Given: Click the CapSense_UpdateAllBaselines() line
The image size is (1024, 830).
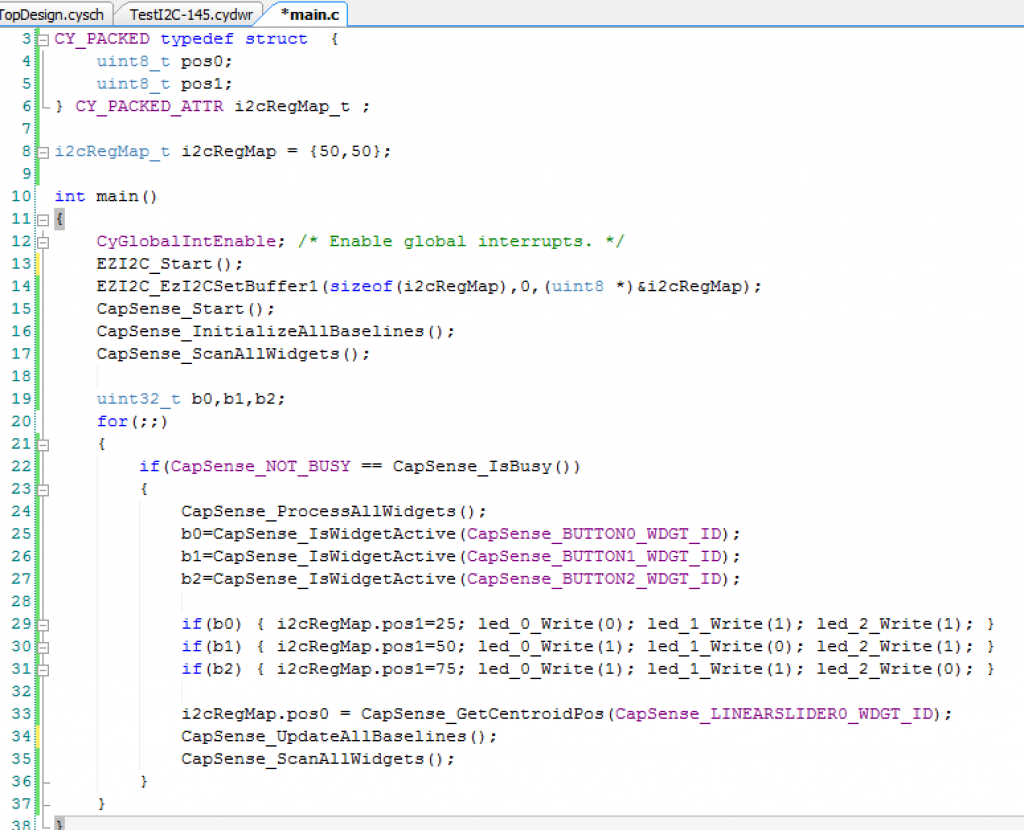Looking at the screenshot, I should point(338,736).
